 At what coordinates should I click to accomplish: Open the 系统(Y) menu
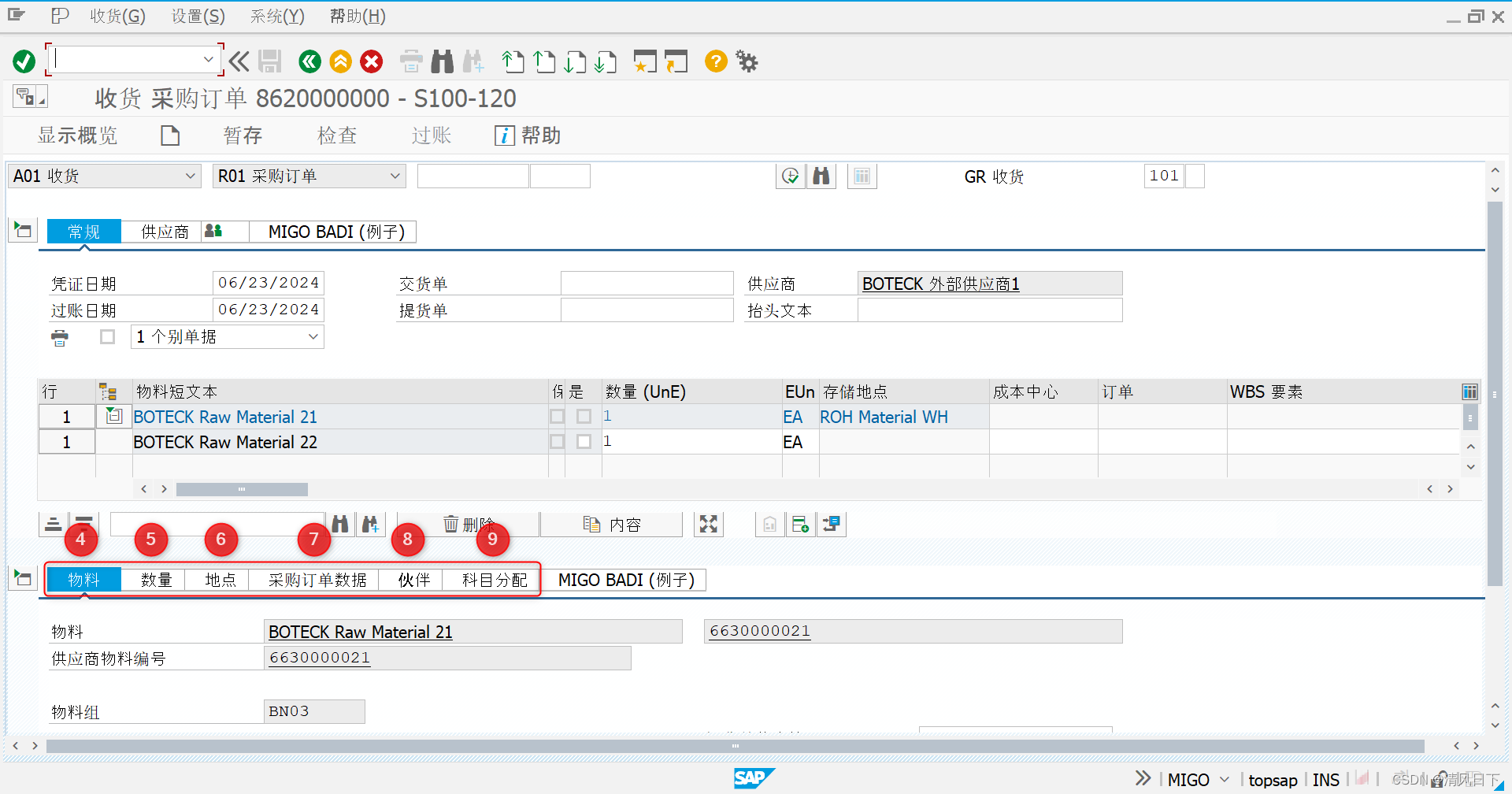tap(277, 17)
